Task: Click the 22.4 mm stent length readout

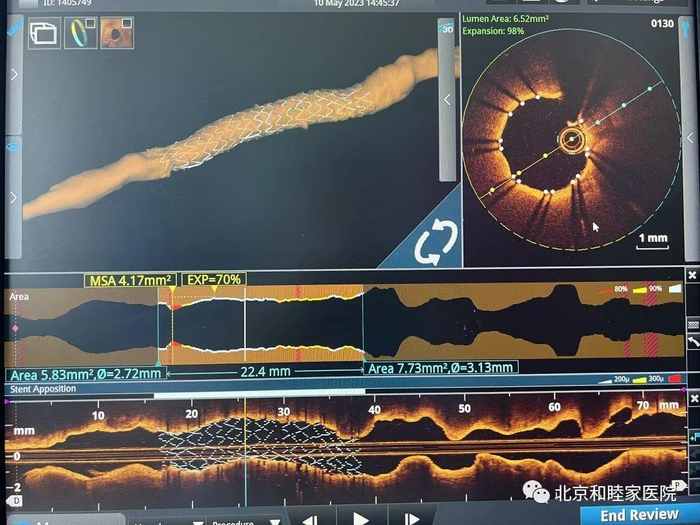Action: pos(265,371)
